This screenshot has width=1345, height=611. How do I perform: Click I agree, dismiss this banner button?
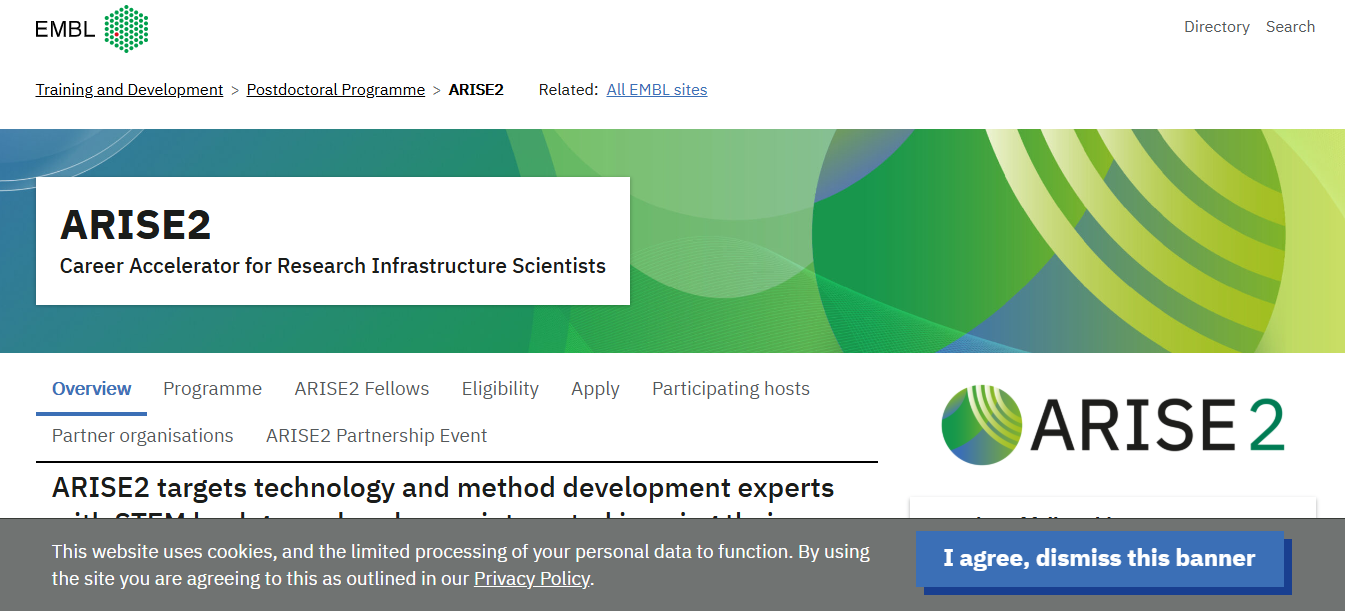tap(1099, 558)
